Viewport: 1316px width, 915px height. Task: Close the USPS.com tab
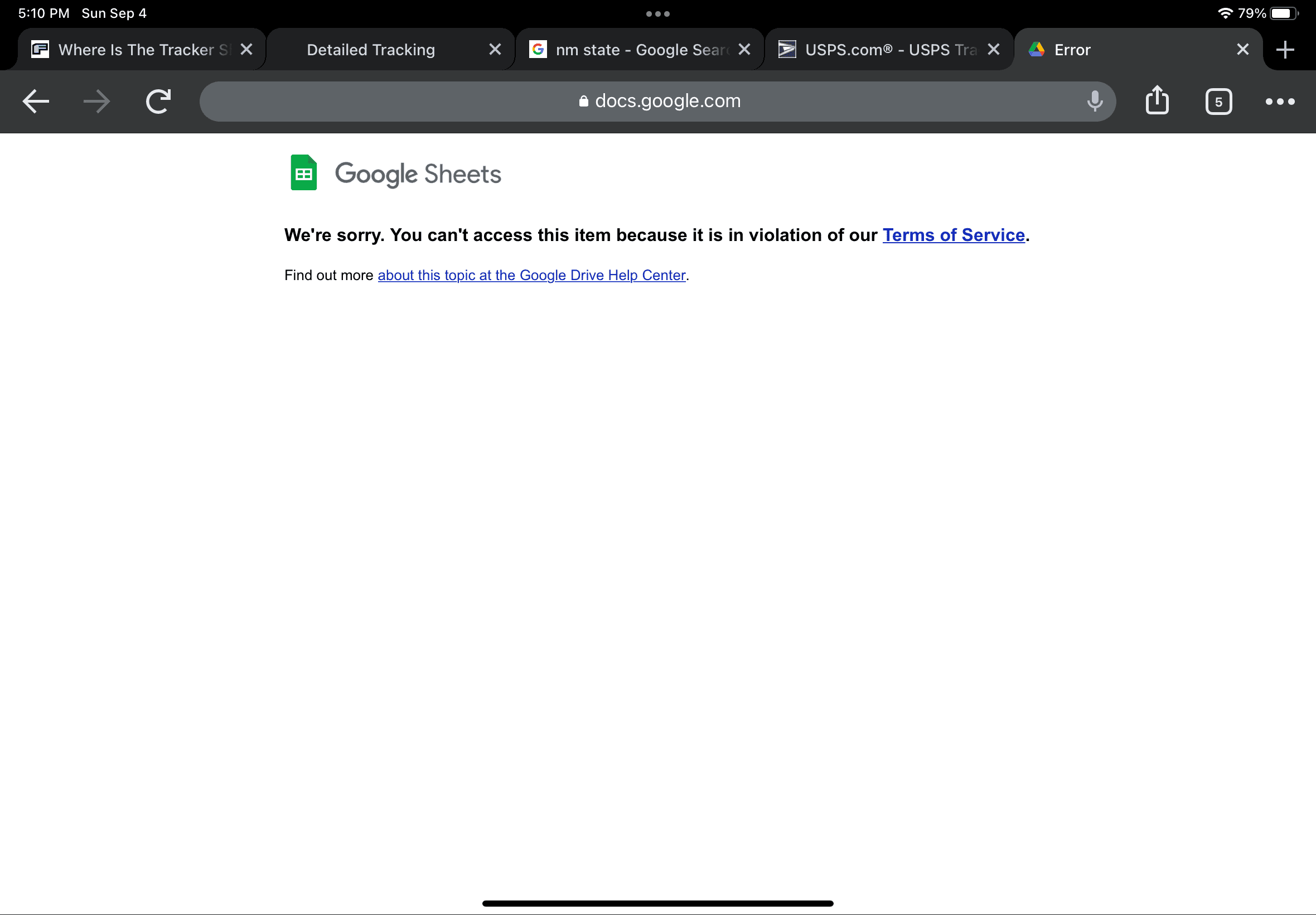pyautogui.click(x=994, y=49)
